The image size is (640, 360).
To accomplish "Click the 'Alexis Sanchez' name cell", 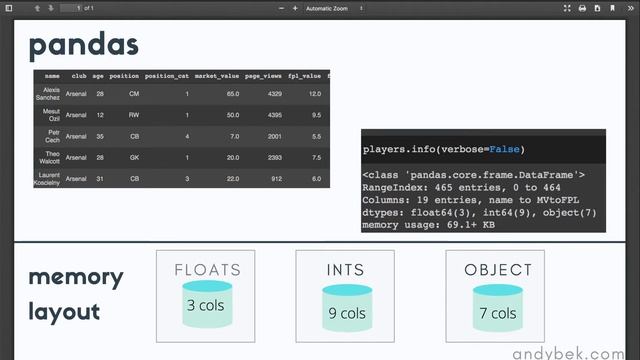I will tap(48, 94).
